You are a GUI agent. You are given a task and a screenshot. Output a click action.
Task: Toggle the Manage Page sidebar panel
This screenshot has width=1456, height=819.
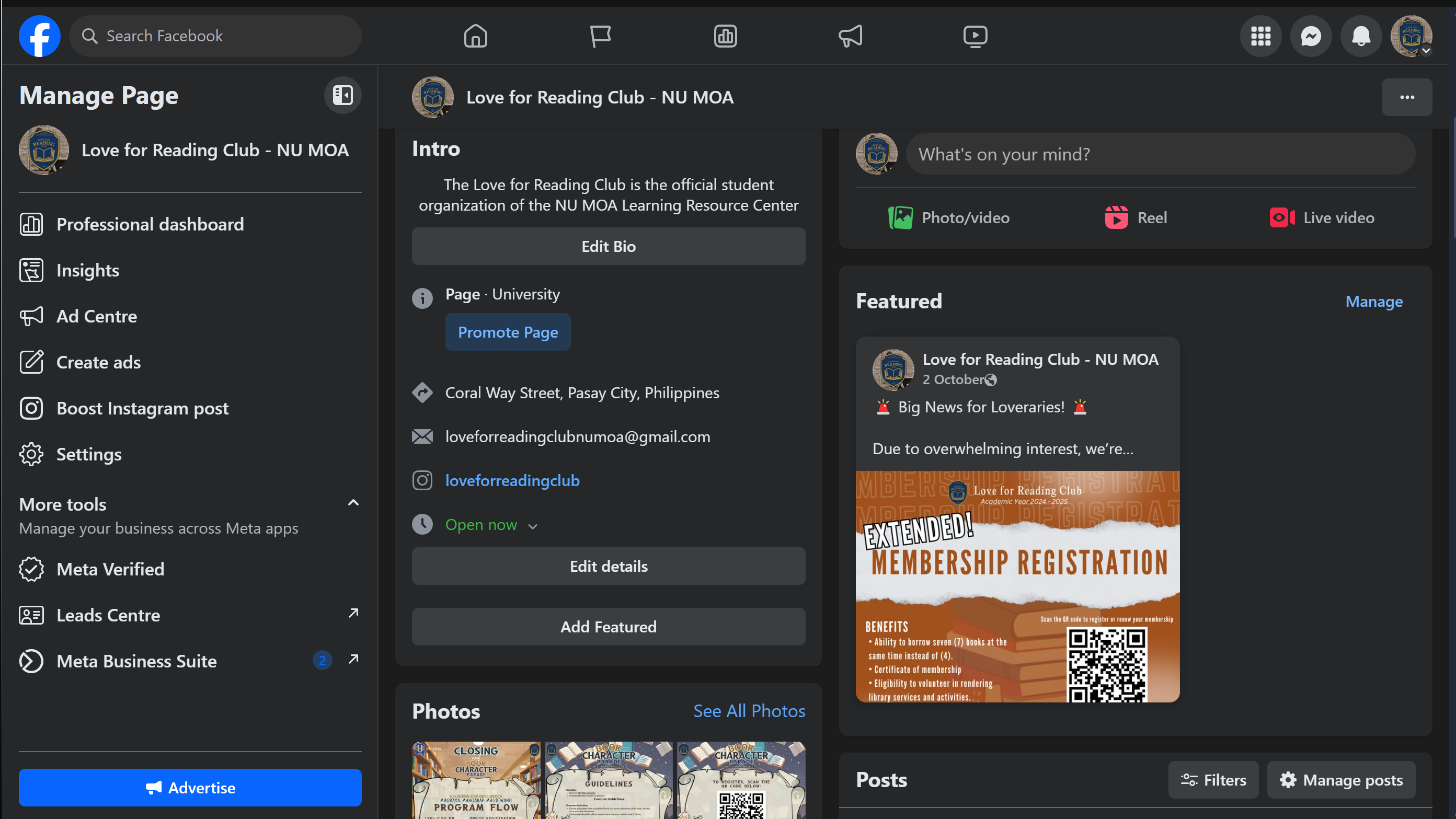[342, 95]
